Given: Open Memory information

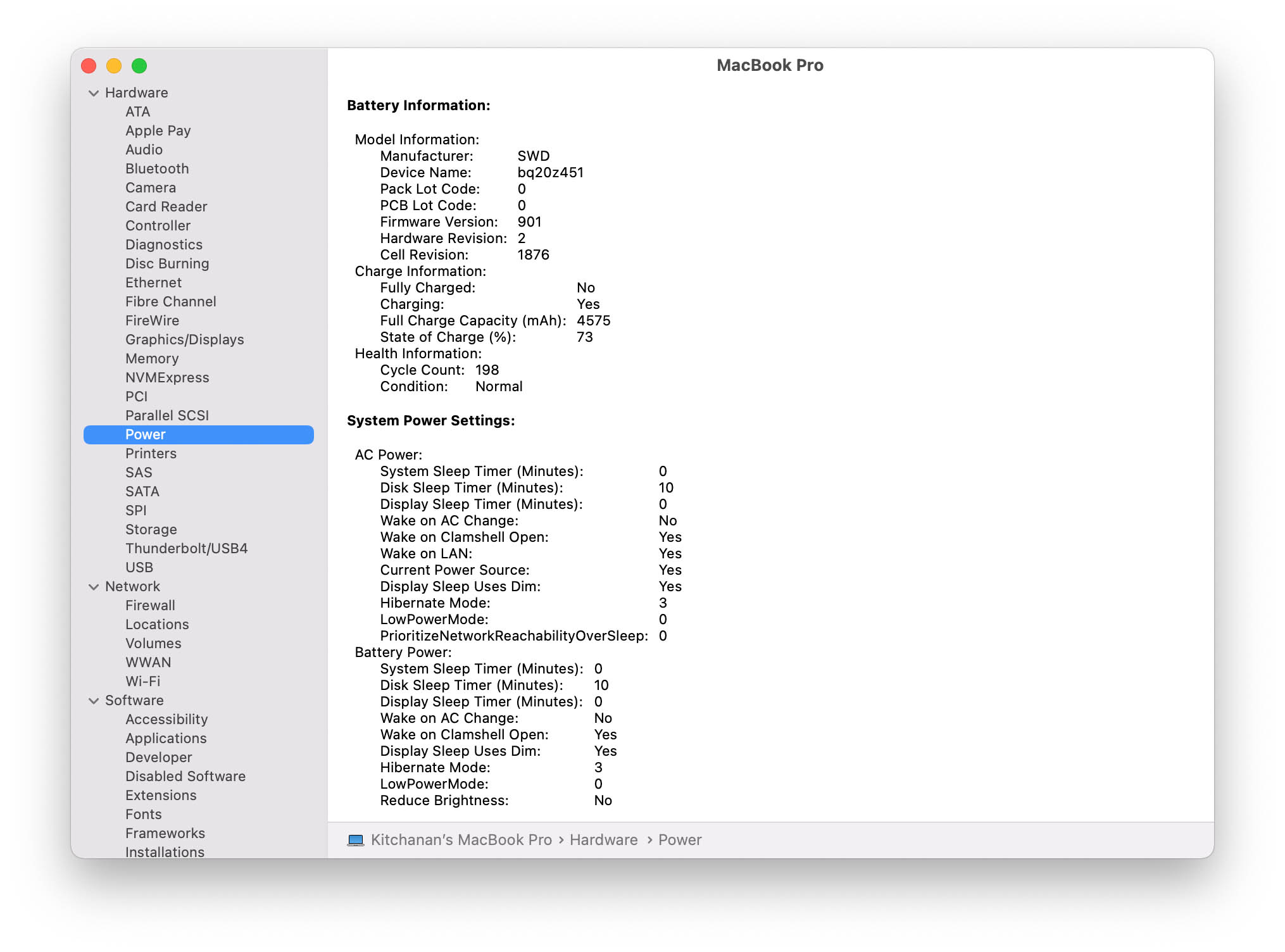Looking at the screenshot, I should pyautogui.click(x=152, y=359).
